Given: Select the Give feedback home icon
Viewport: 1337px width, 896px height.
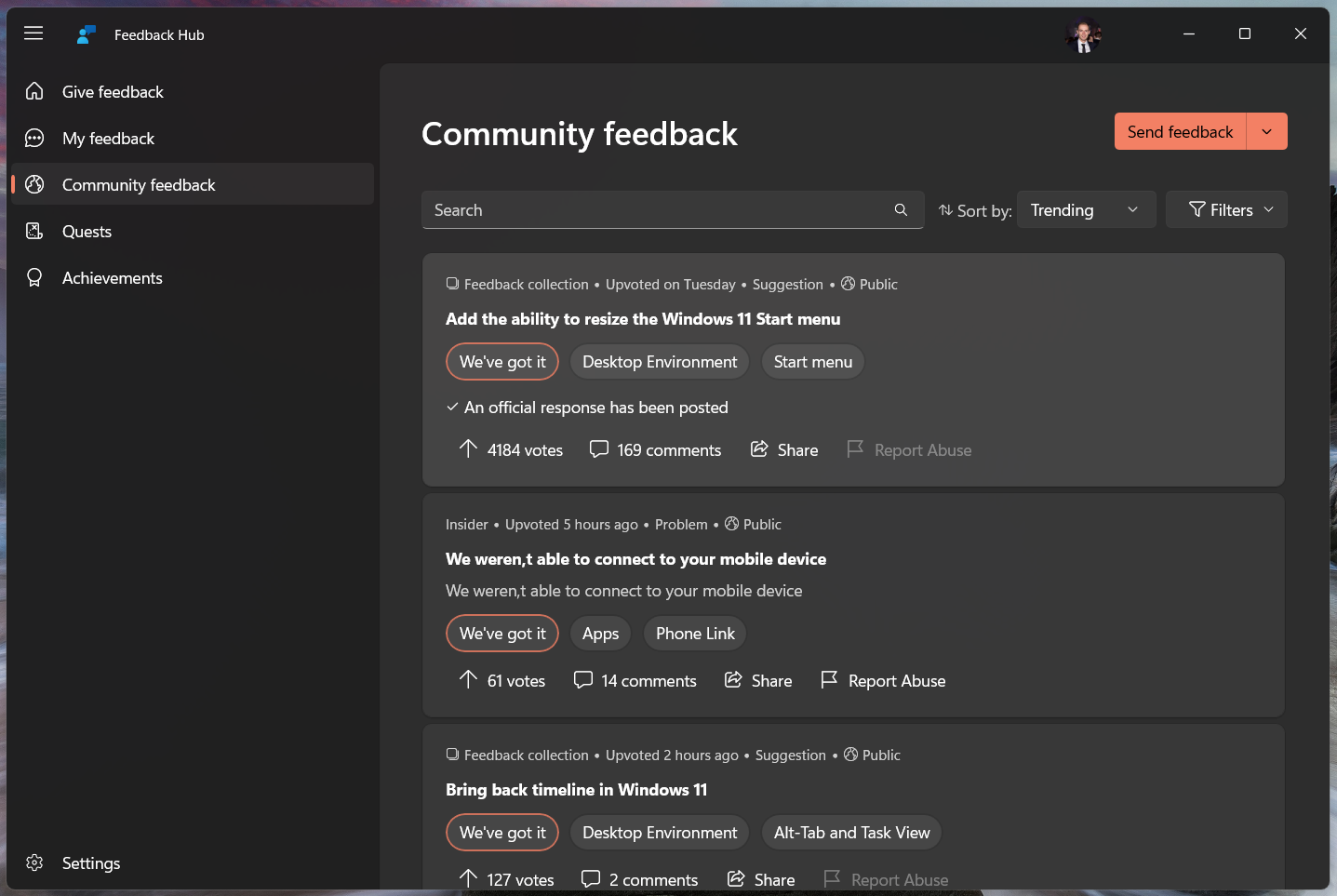Looking at the screenshot, I should pyautogui.click(x=34, y=91).
